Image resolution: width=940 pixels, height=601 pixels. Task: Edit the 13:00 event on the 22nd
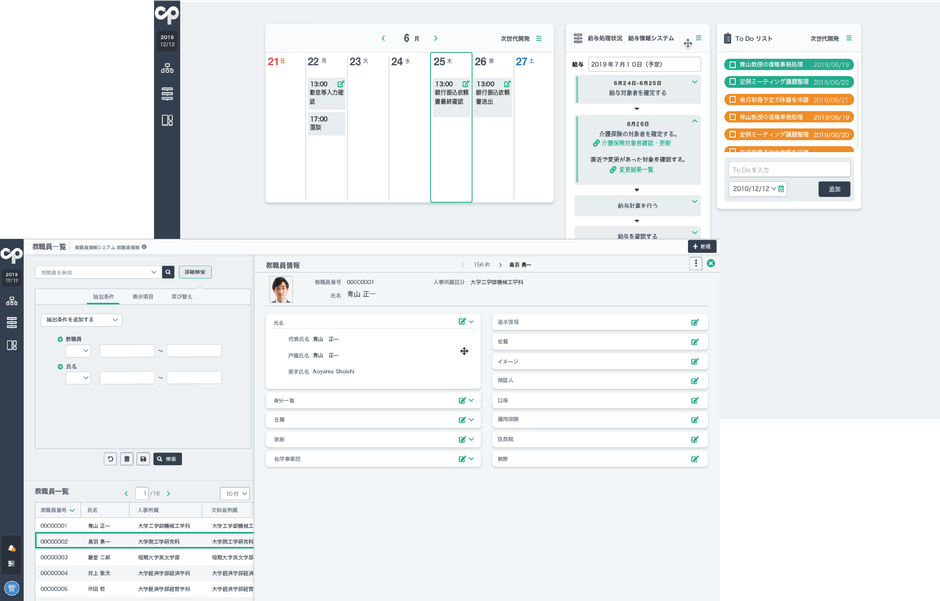click(341, 84)
